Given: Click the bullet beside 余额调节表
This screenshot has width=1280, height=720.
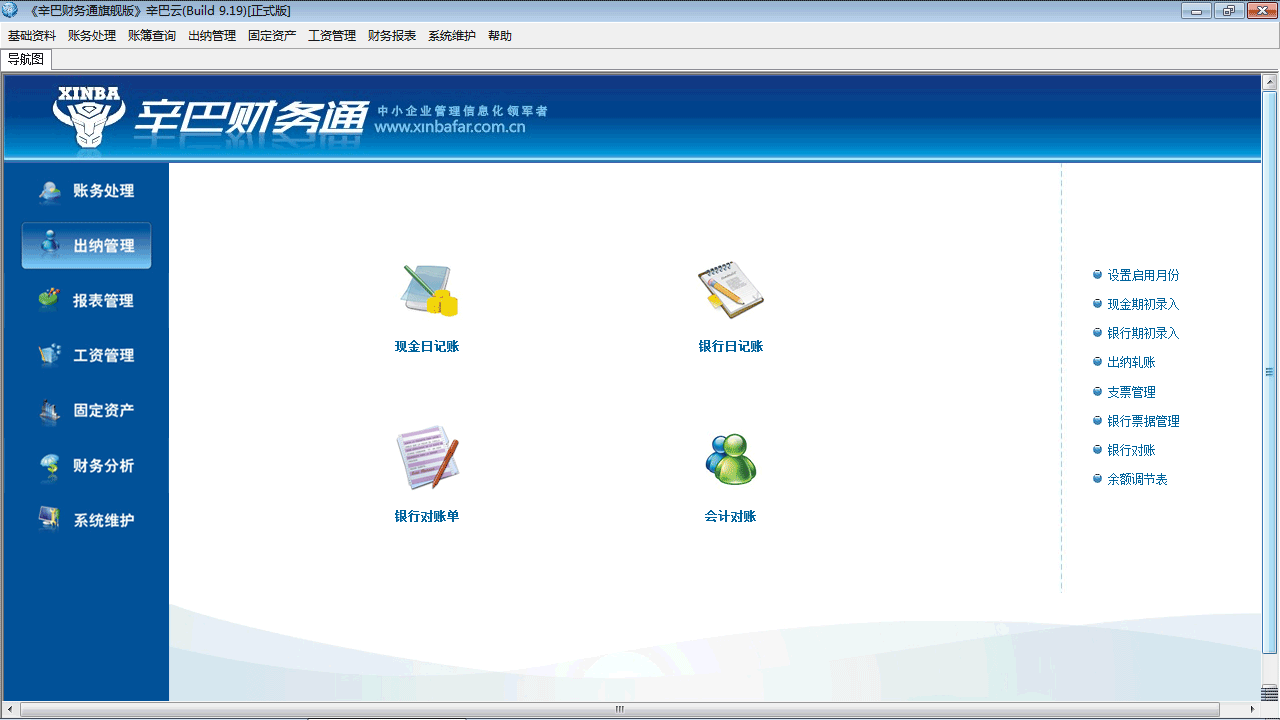Looking at the screenshot, I should pyautogui.click(x=1097, y=479).
